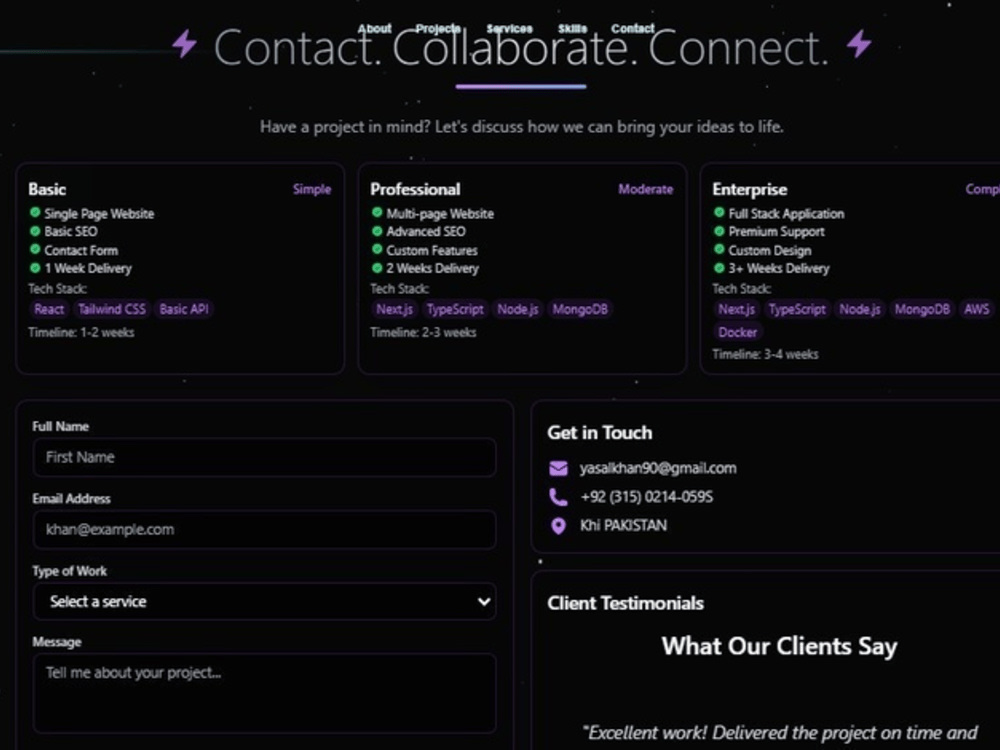This screenshot has height=750, width=1000.
Task: Click the Docker tech tag
Action: (737, 332)
